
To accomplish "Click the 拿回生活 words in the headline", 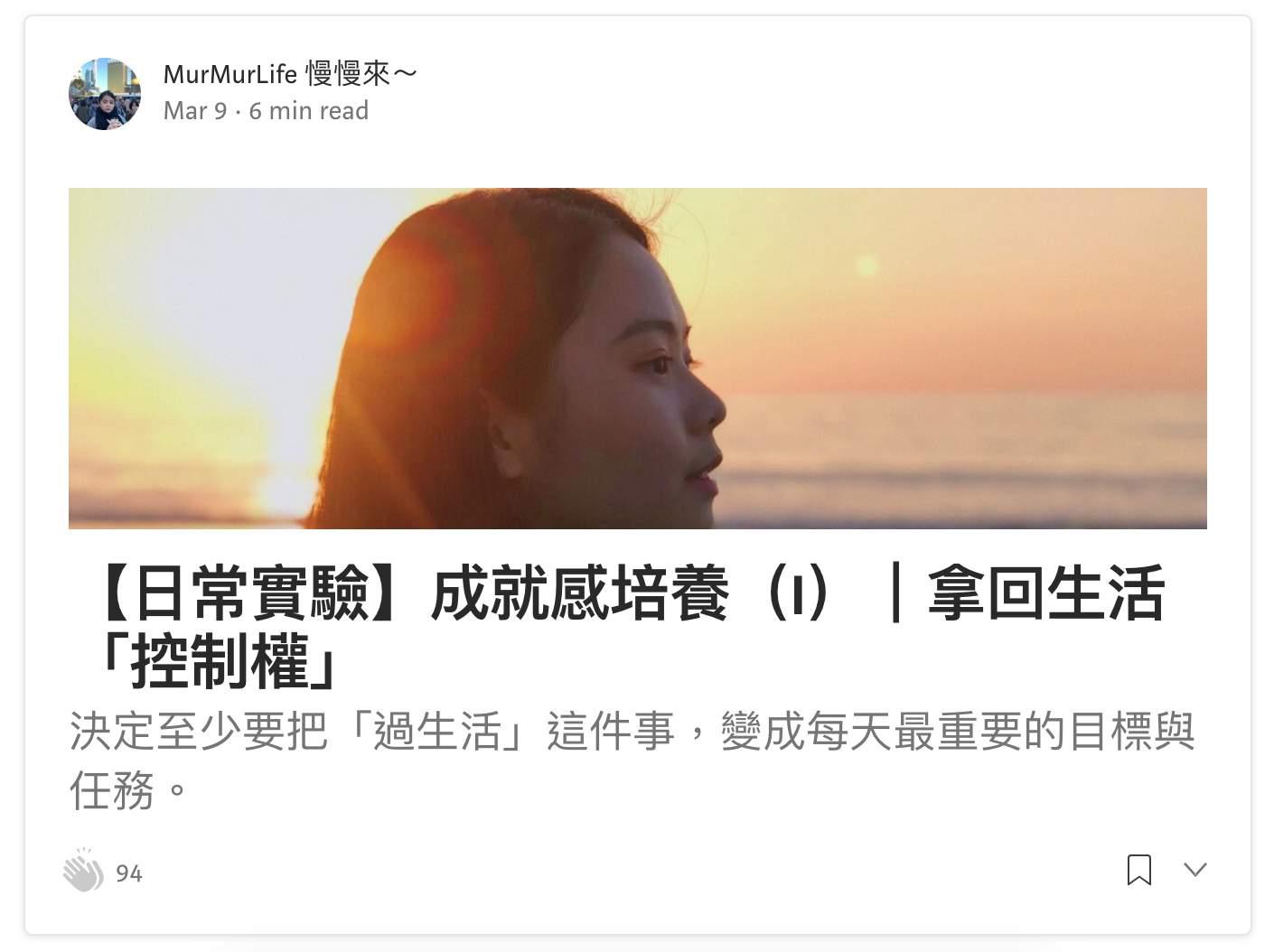I will (1046, 593).
